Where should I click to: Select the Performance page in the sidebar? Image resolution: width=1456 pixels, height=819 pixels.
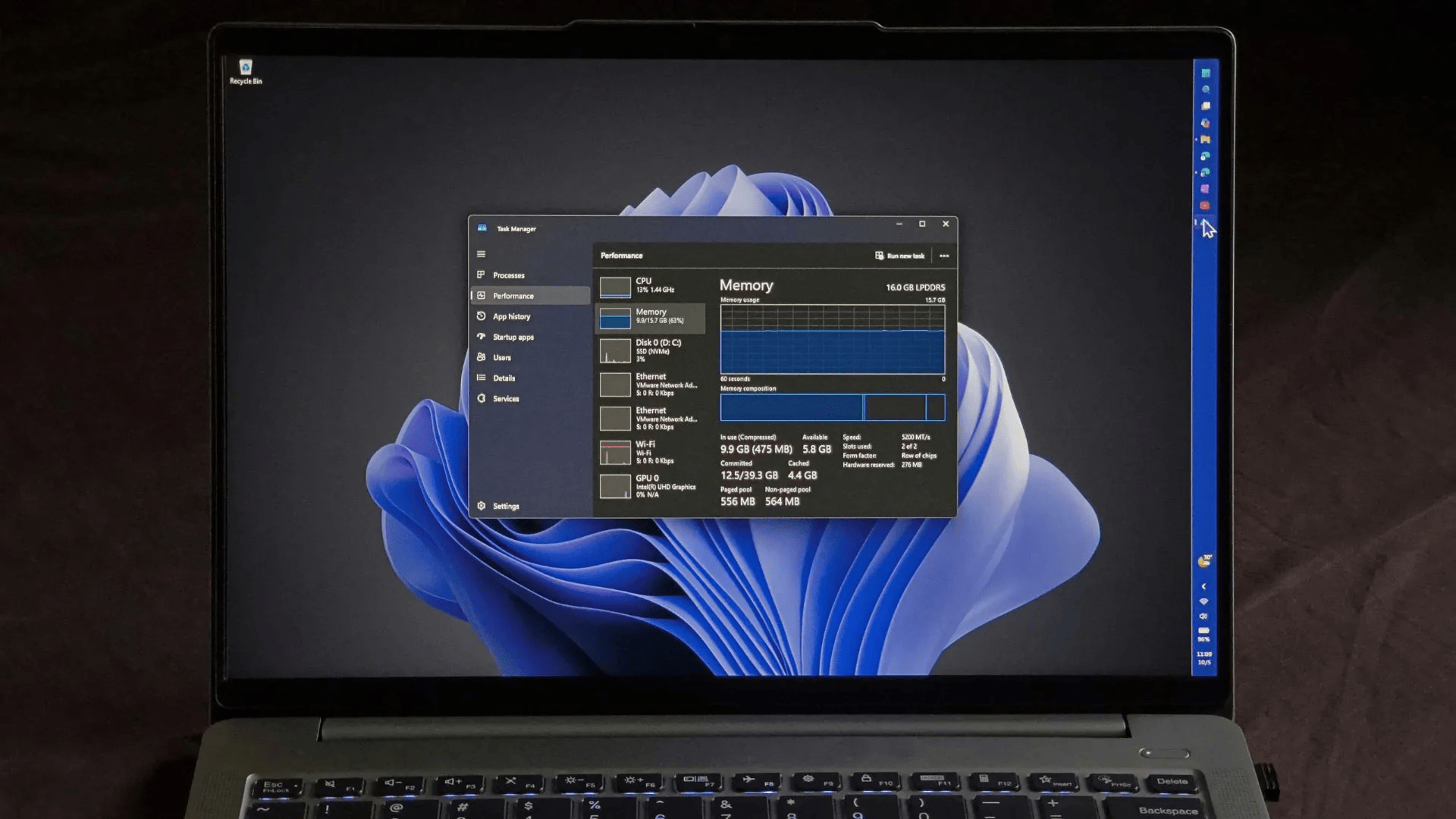tap(529, 296)
